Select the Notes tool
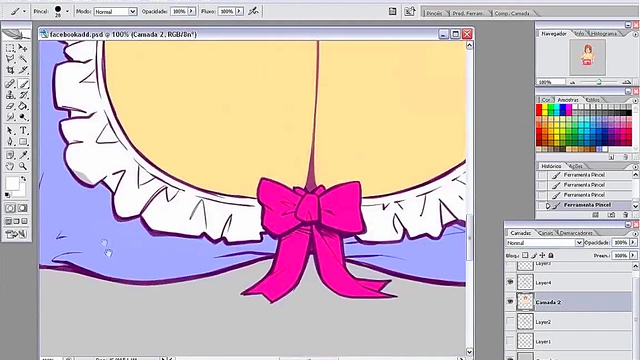The image size is (640, 360). click(x=10, y=155)
